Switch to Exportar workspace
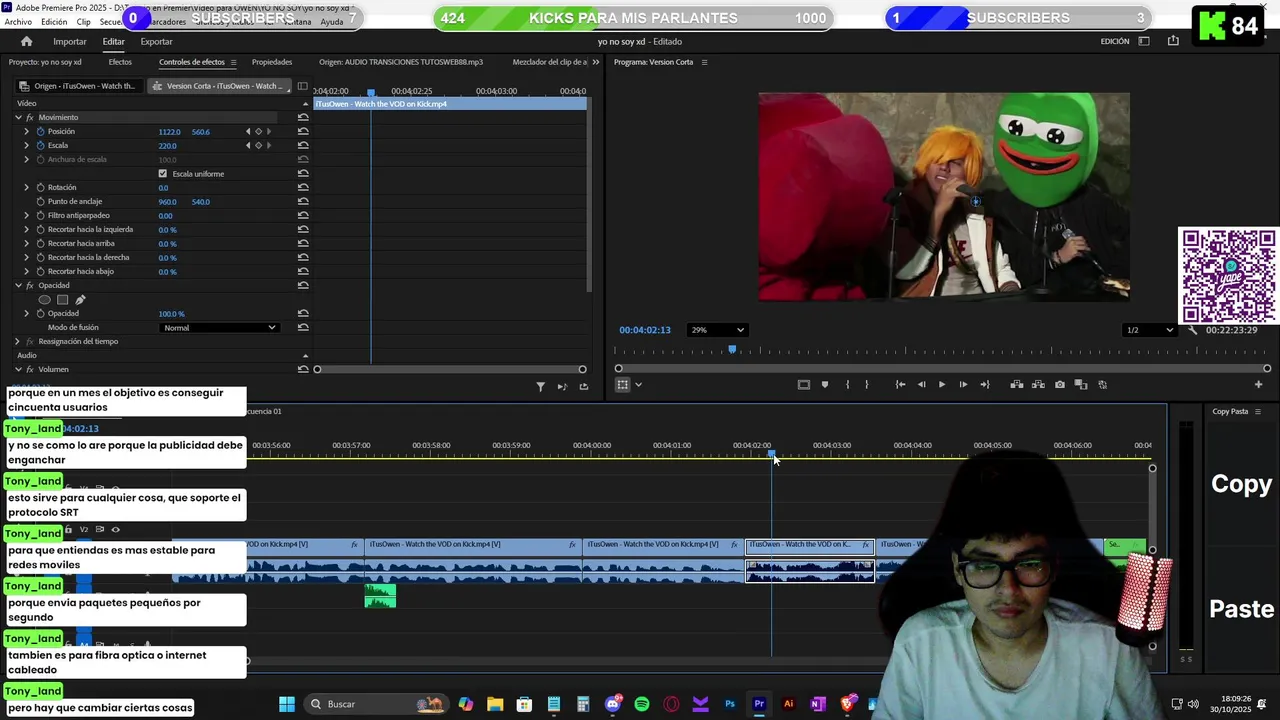The width and height of the screenshot is (1280, 720). 156,42
